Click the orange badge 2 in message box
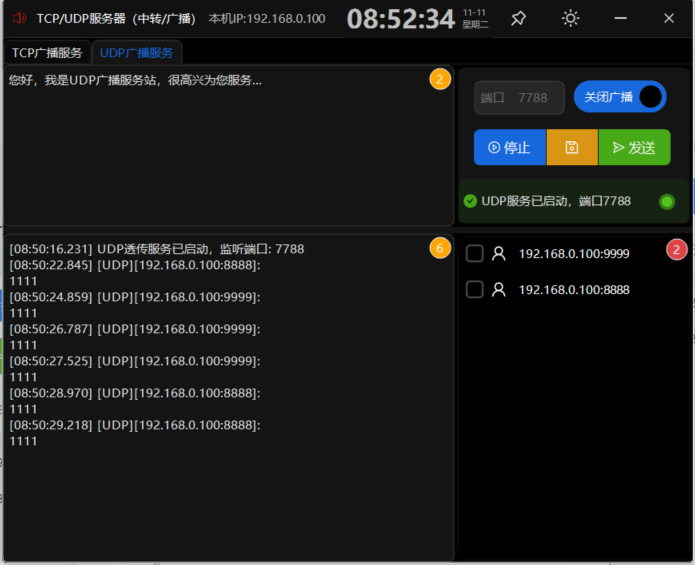 [440, 79]
